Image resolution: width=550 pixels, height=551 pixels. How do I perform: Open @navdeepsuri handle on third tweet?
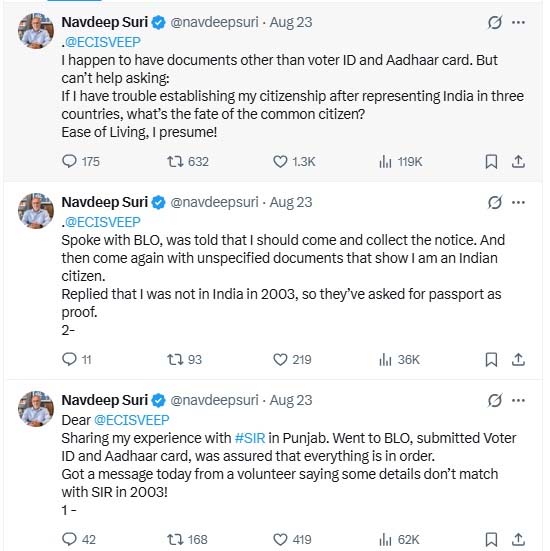click(x=214, y=400)
